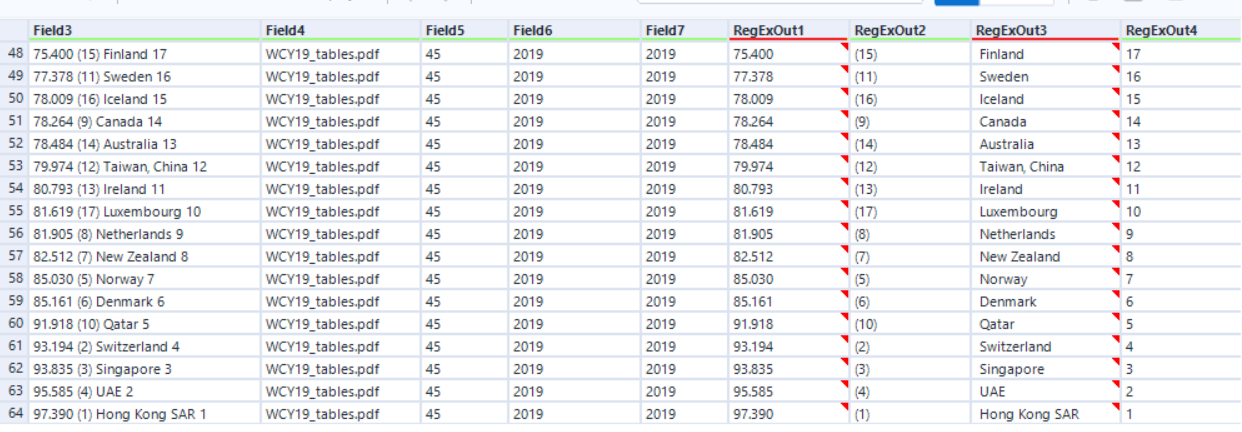Click red corner indicator in Finland RegExOut3 cell
Image resolution: width=1242 pixels, height=432 pixels.
coord(1115,47)
